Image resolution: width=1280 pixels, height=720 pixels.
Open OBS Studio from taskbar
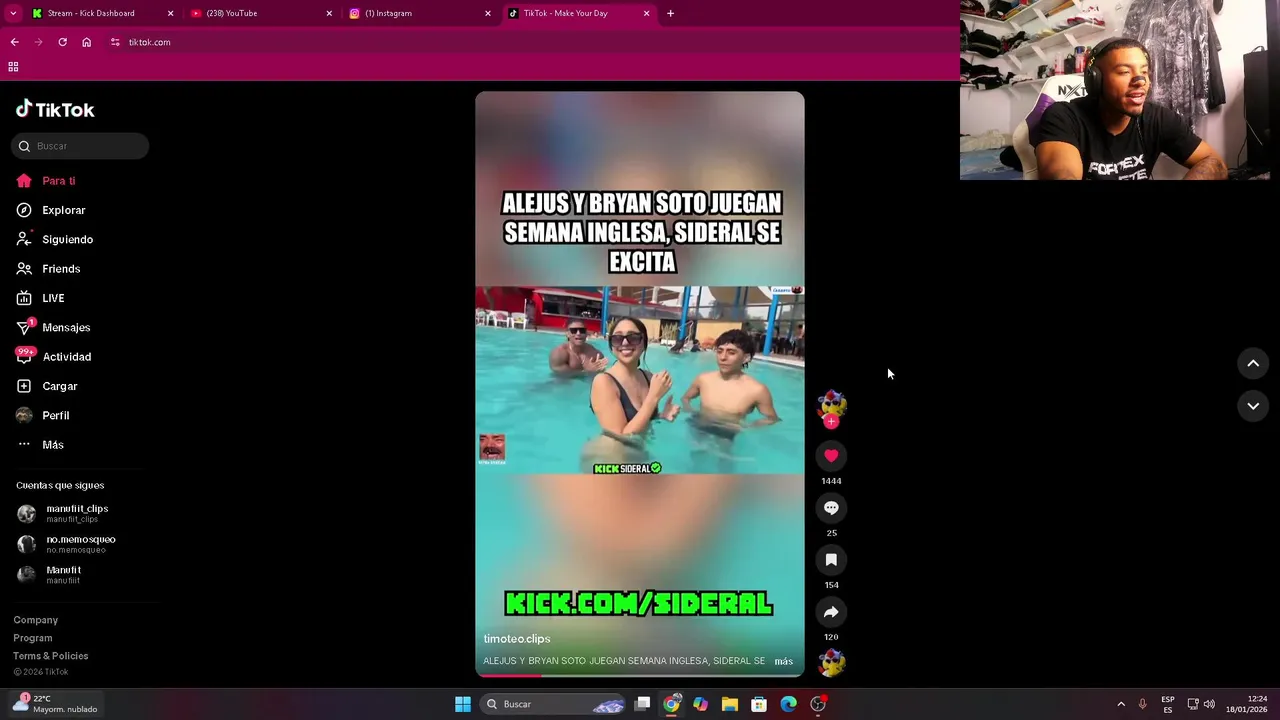coord(818,704)
